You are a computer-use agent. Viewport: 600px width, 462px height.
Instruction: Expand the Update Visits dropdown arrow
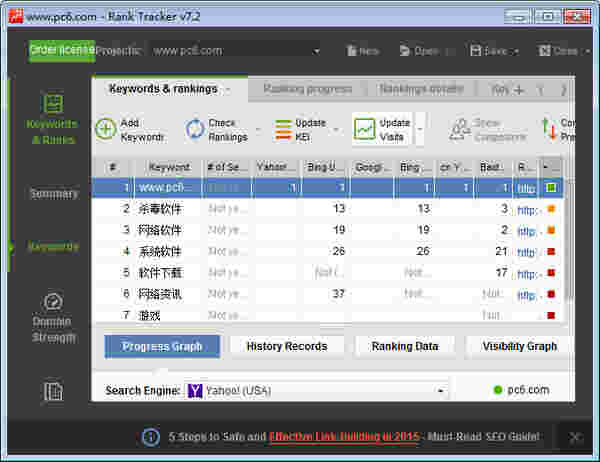[419, 130]
